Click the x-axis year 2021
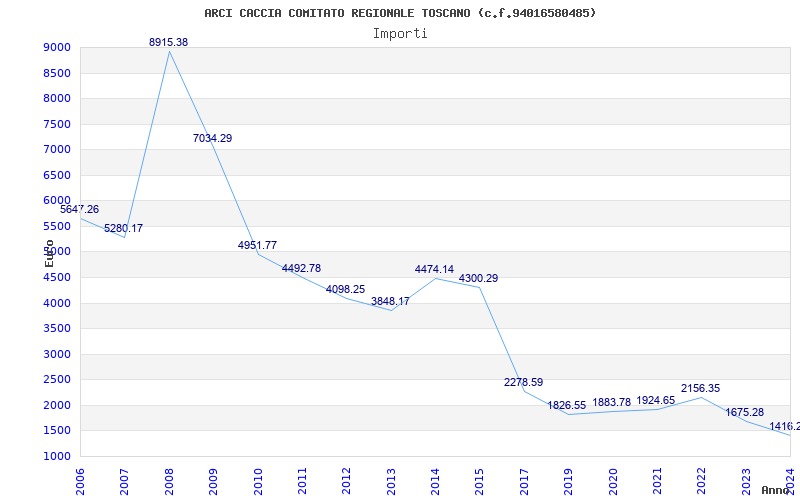 coord(657,481)
